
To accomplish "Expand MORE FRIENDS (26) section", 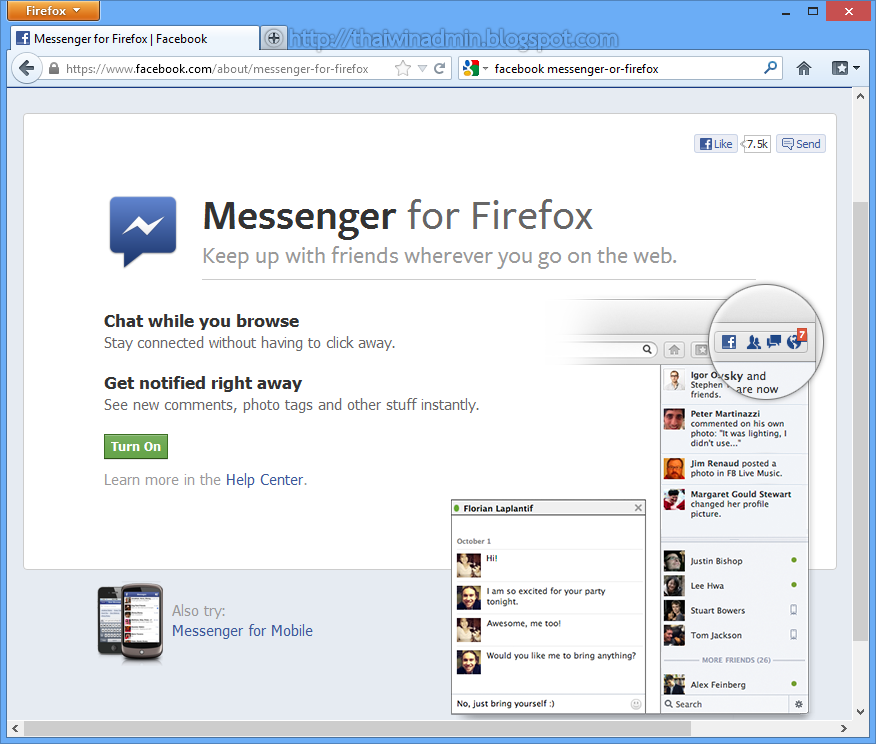I will [736, 660].
